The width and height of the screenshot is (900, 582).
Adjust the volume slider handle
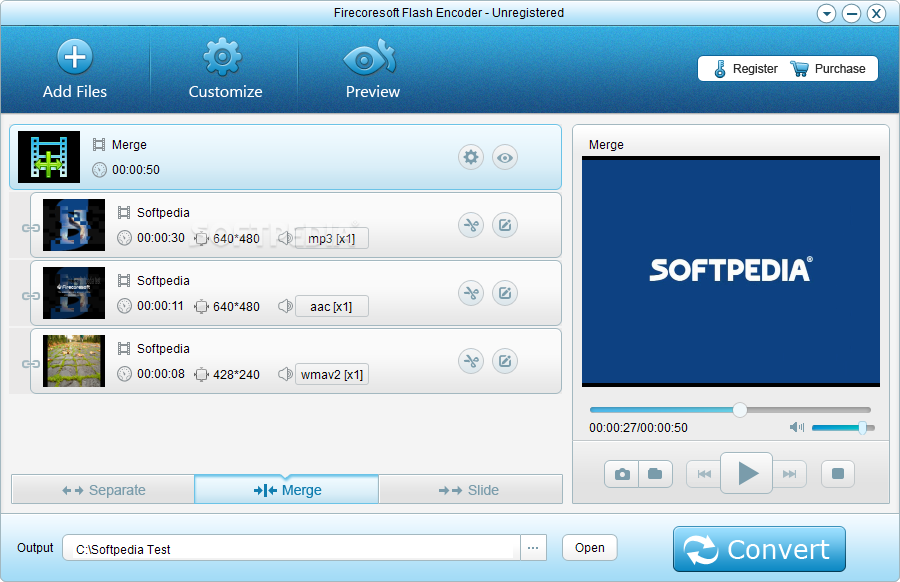(862, 428)
